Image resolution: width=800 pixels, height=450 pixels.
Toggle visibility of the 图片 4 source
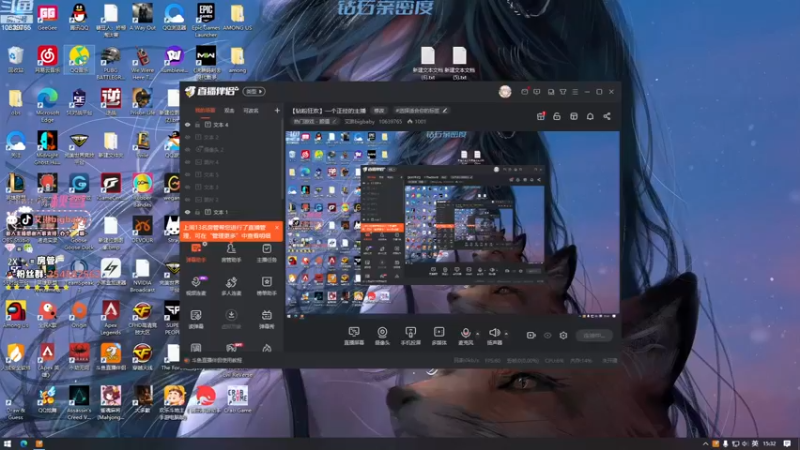(187, 162)
